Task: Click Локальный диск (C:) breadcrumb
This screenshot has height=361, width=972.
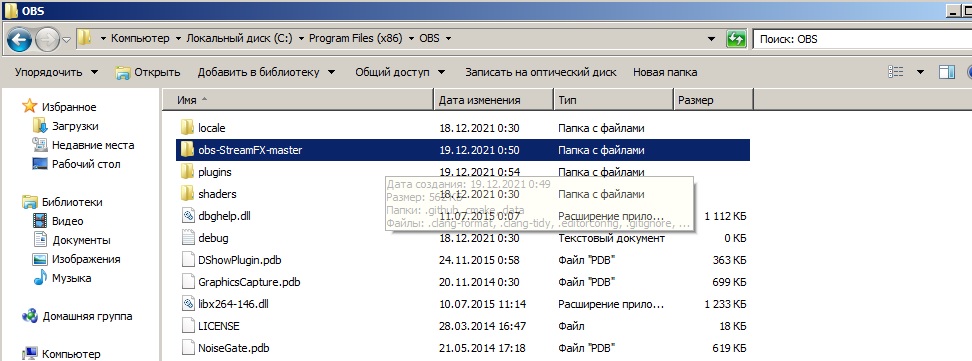Action: pyautogui.click(x=238, y=38)
